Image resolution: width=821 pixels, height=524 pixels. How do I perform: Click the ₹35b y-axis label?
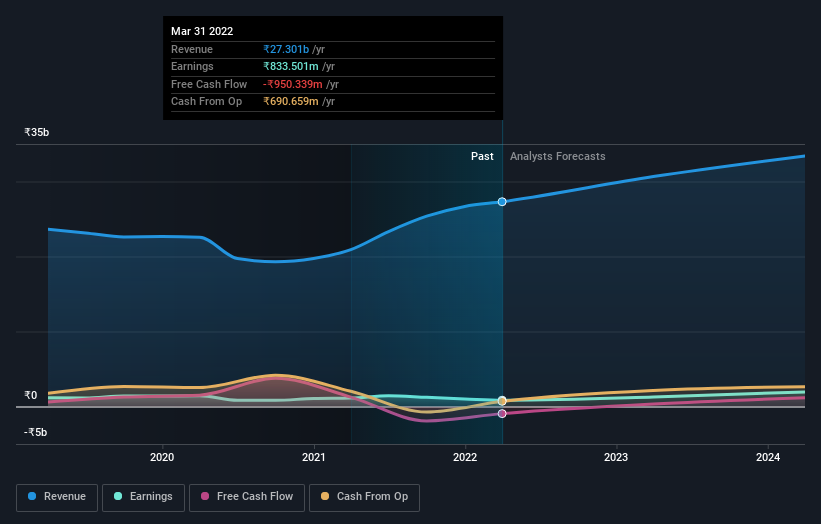[37, 132]
